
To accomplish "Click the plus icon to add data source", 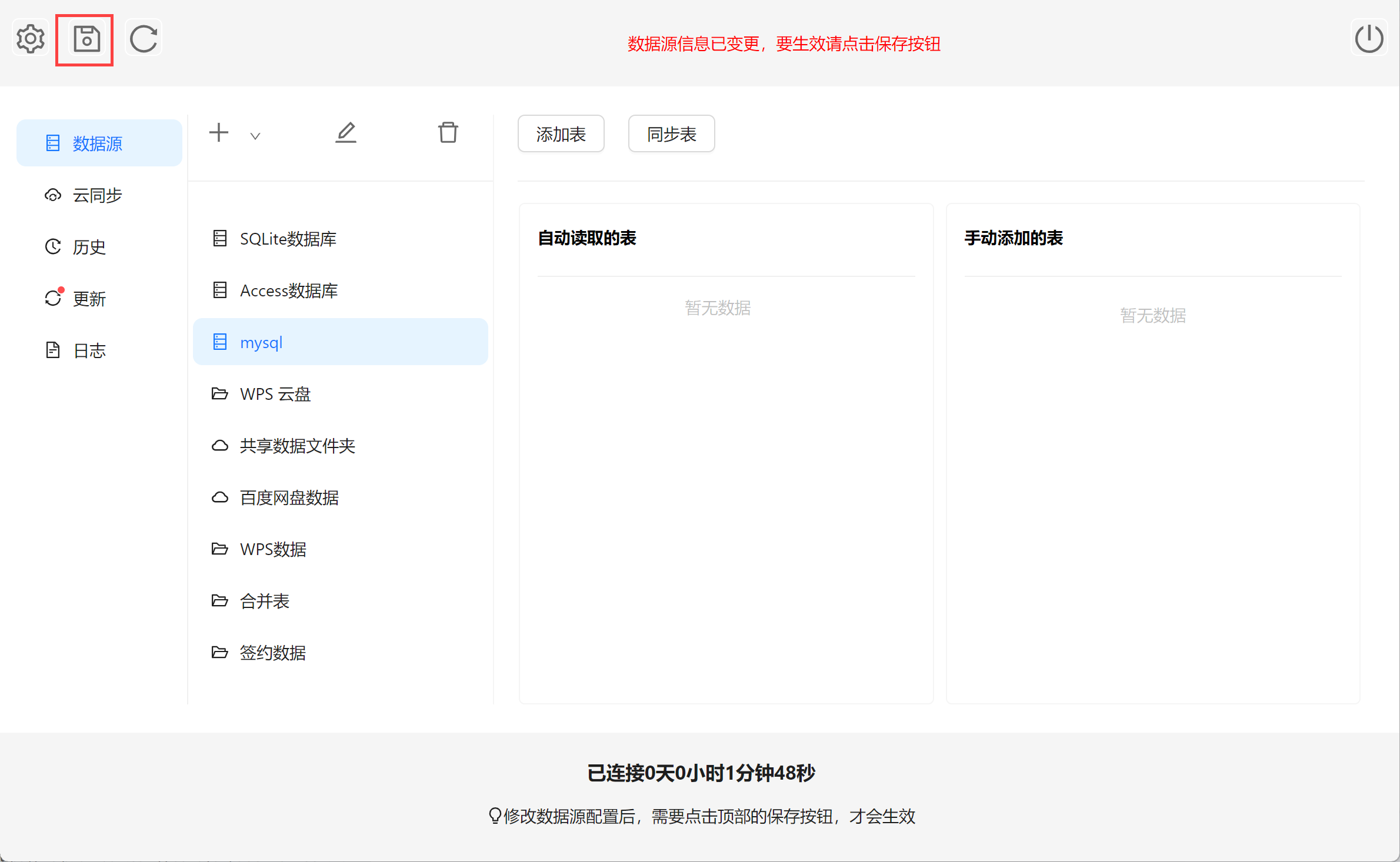I will click(x=219, y=132).
